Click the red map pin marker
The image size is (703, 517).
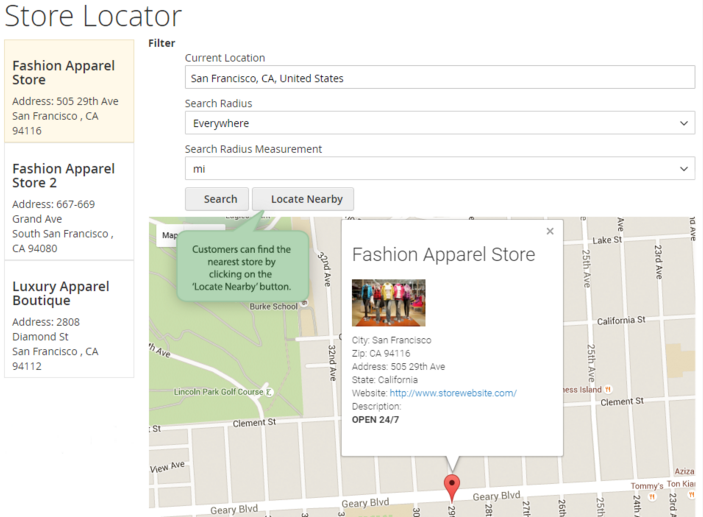pyautogui.click(x=452, y=487)
